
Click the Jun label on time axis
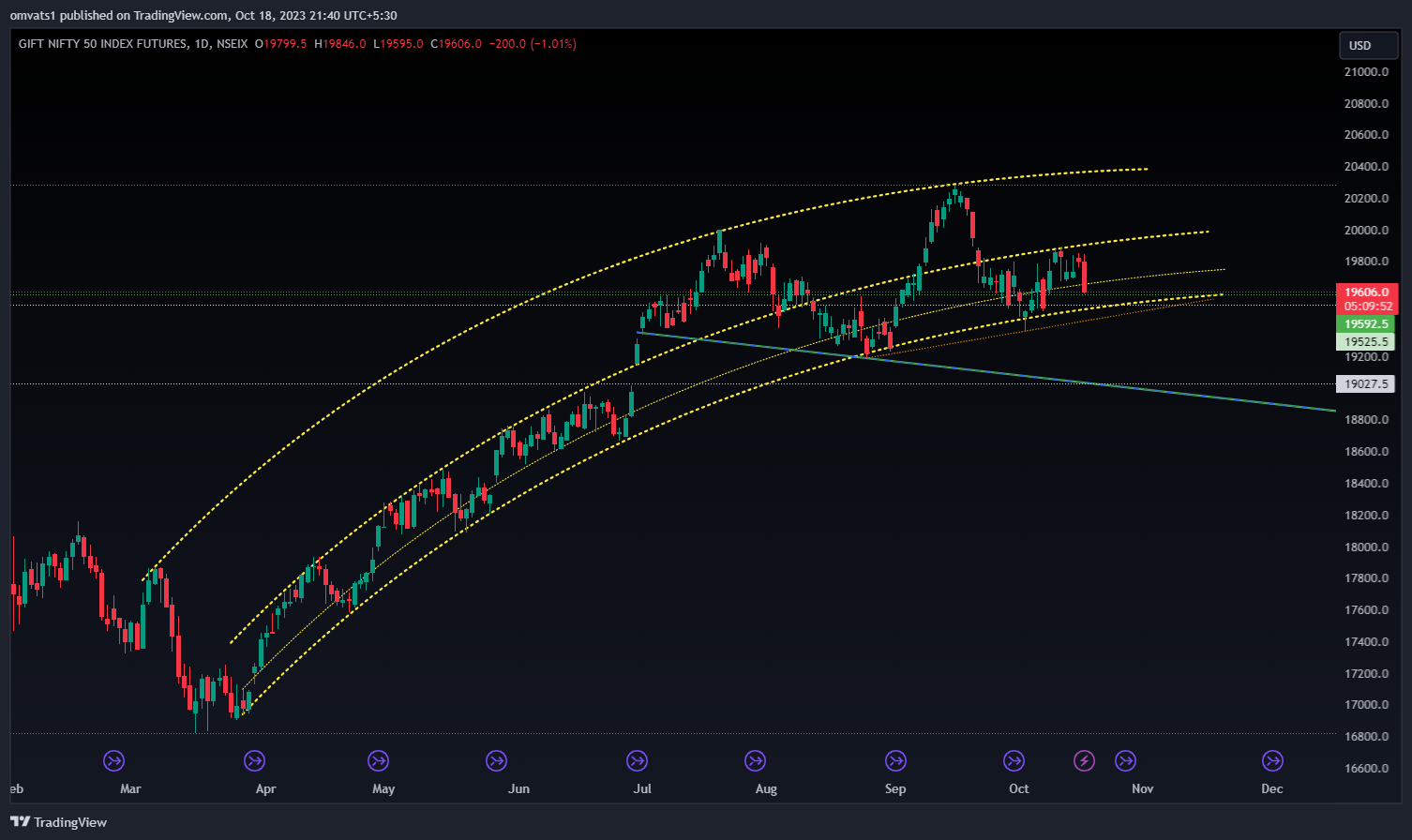tap(518, 788)
